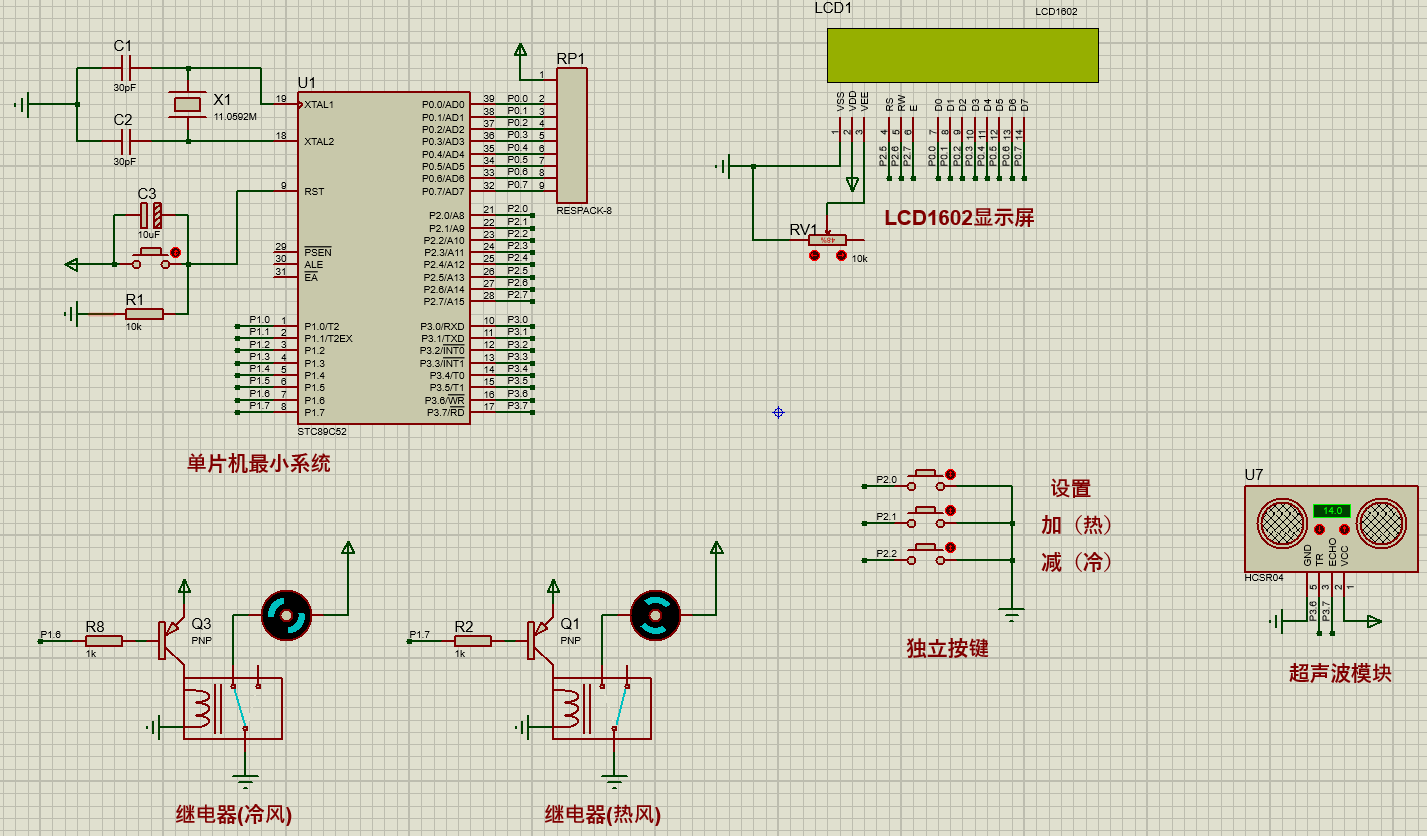1427x836 pixels.
Task: Toggle the red latch dot on P2.2 button
Action: pyautogui.click(x=951, y=548)
